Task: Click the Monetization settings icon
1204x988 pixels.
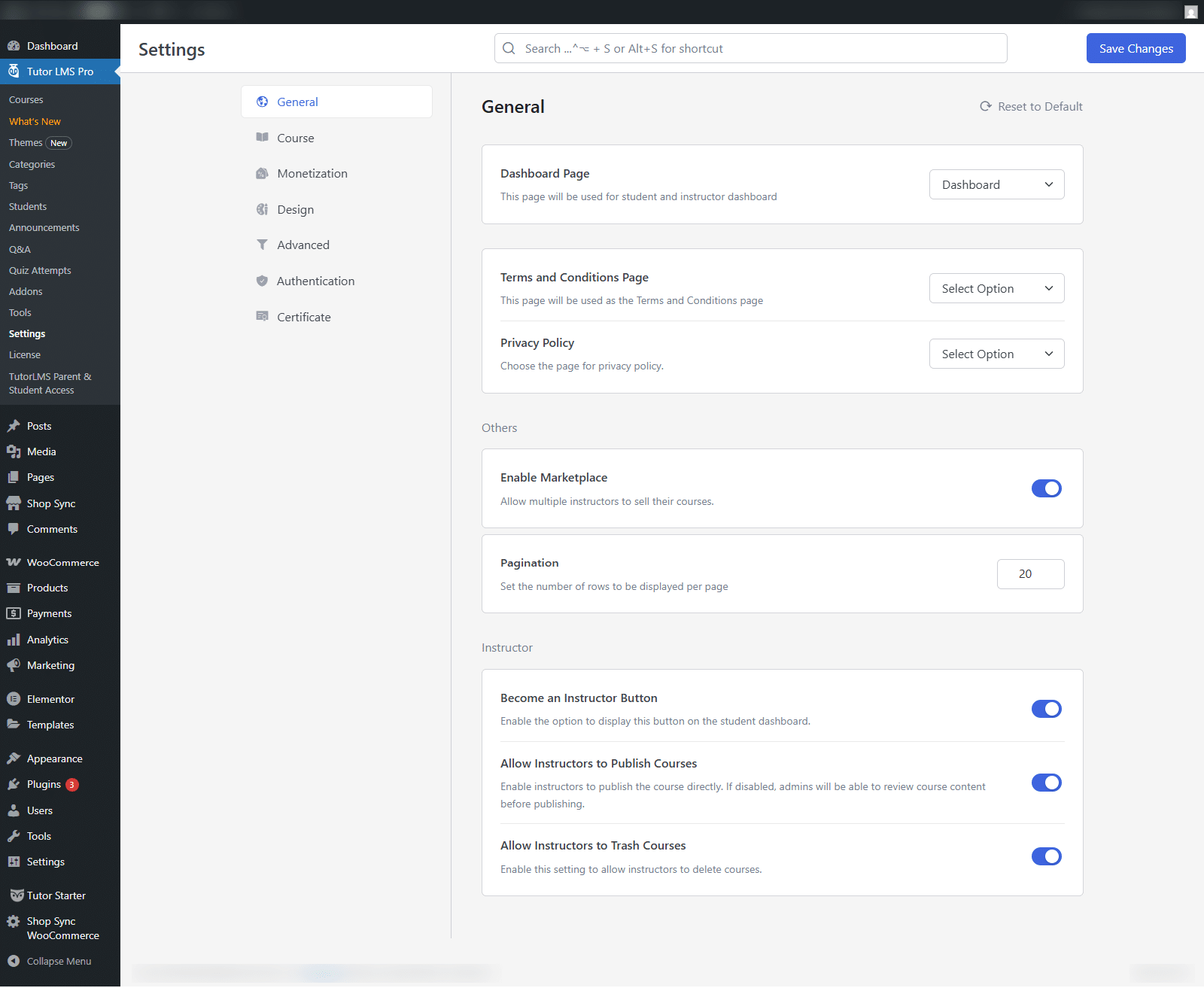Action: [x=262, y=173]
